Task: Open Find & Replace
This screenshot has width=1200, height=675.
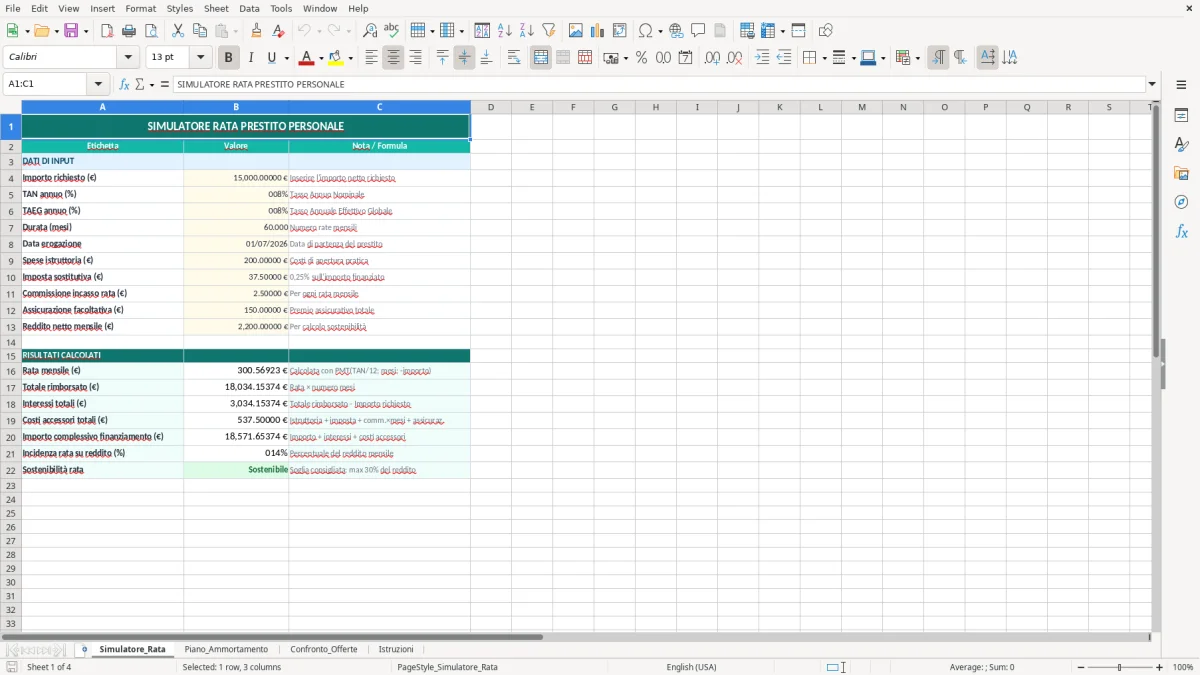Action: pos(369,31)
